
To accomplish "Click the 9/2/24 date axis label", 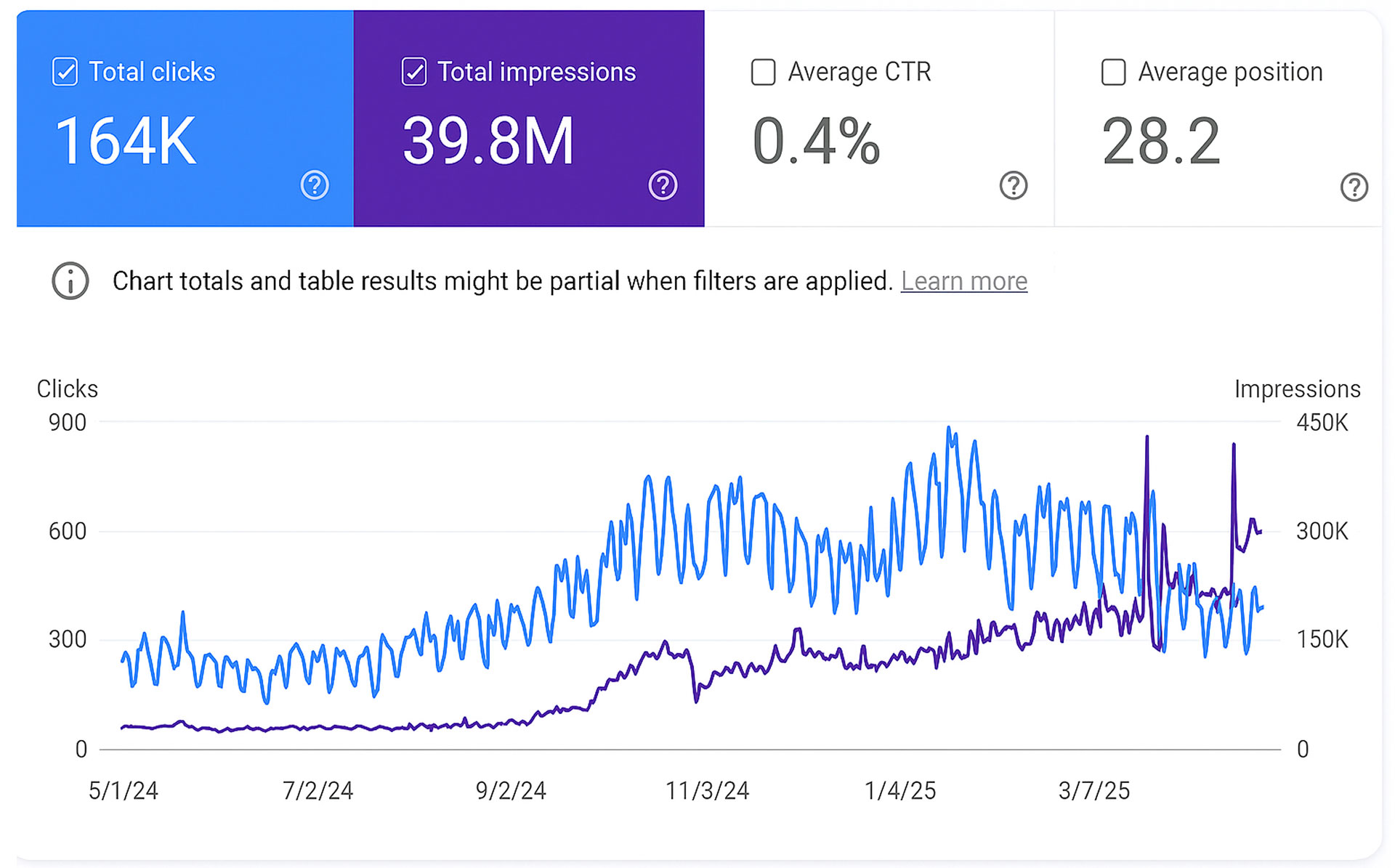I will coord(511,790).
